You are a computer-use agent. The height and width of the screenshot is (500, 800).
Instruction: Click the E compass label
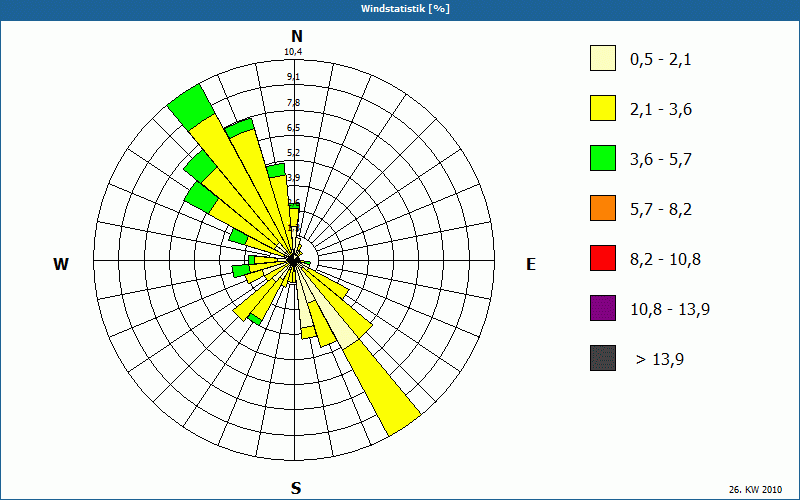point(531,264)
